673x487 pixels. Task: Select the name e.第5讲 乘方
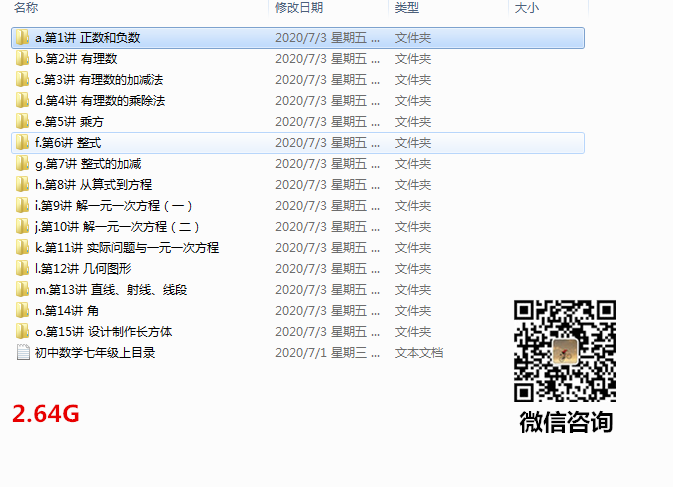click(69, 122)
